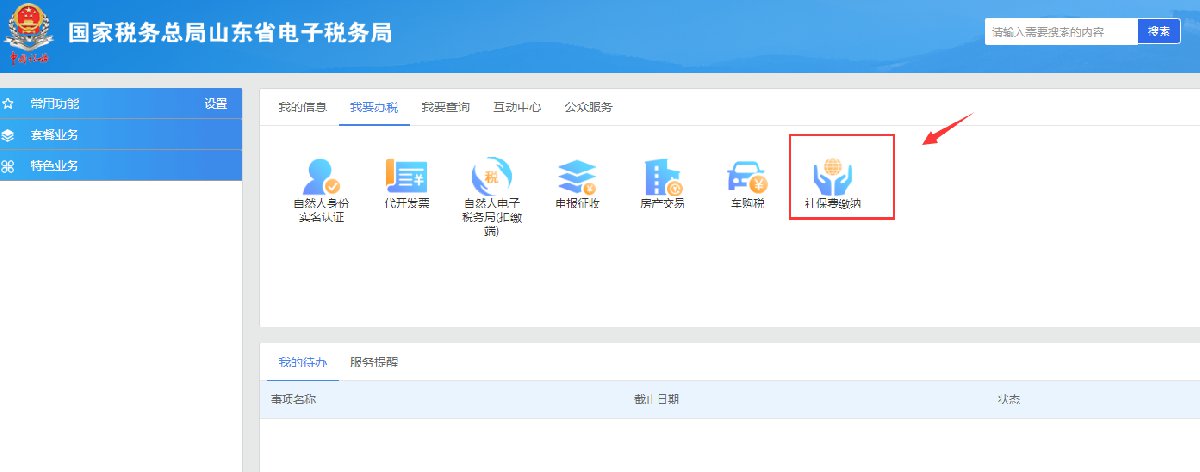
Task: Open 常用功能 sidebar section
Action: point(121,104)
